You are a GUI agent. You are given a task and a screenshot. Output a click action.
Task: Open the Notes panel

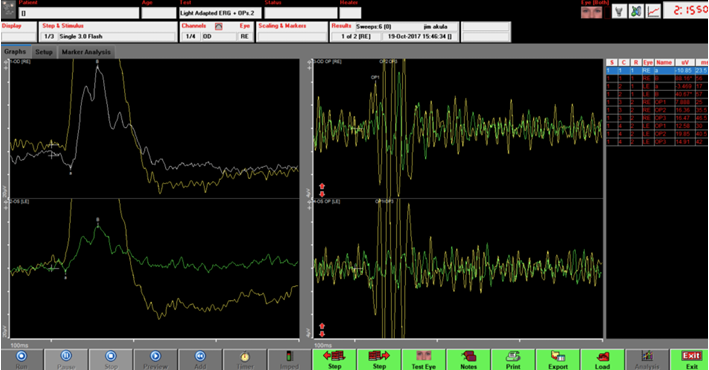click(468, 360)
